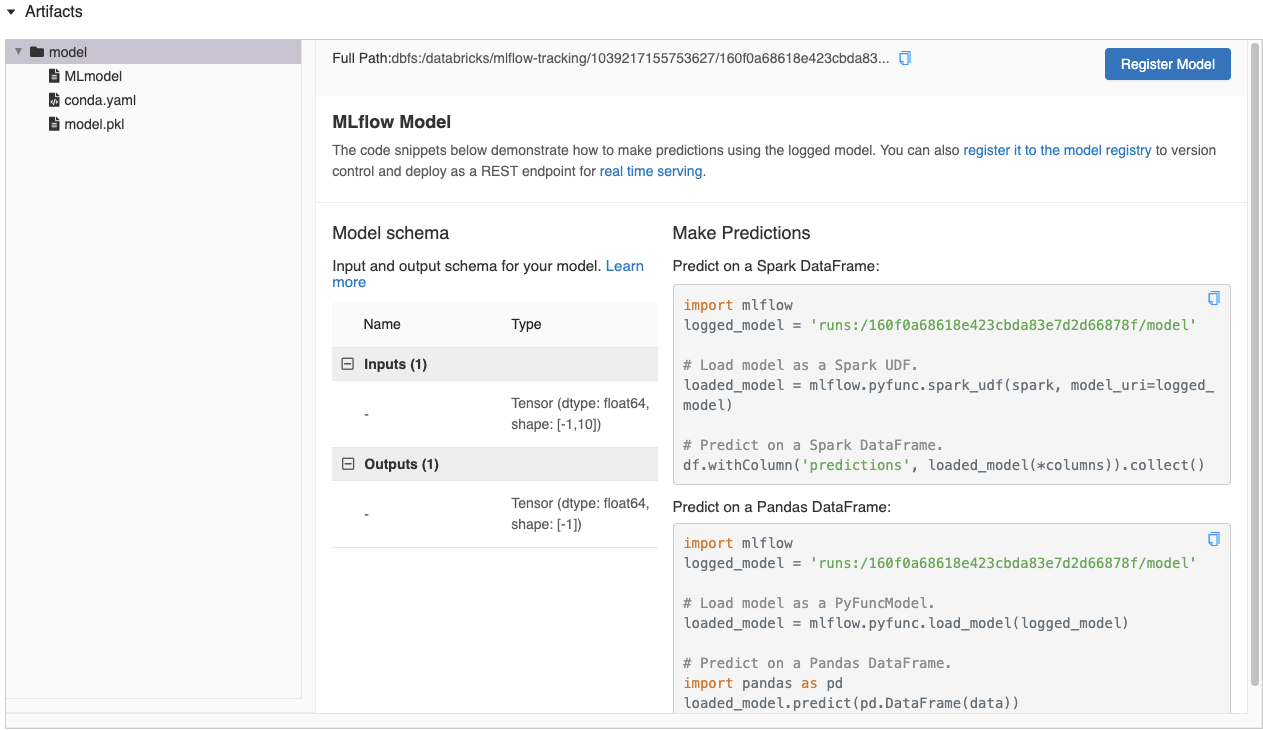1263x730 pixels.
Task: Select MLmodel in the artifact tree
Action: [93, 76]
